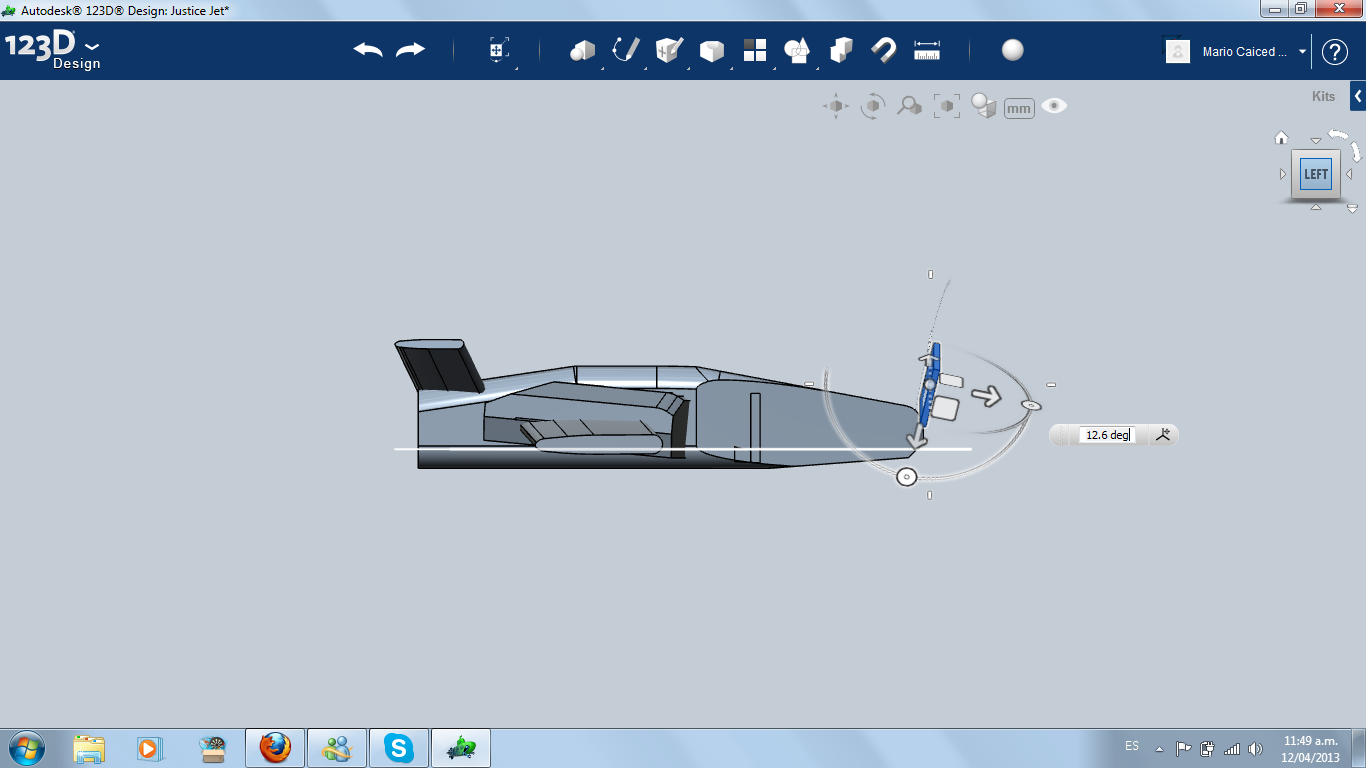Select the Orbit navigation tool
Screen dimensions: 1366x768
point(873,106)
